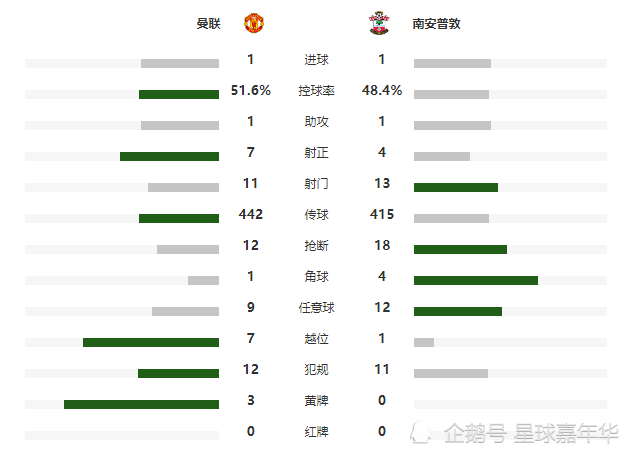Click Manchester United's green 越位 offside bar
633x455 pixels.
(151, 342)
